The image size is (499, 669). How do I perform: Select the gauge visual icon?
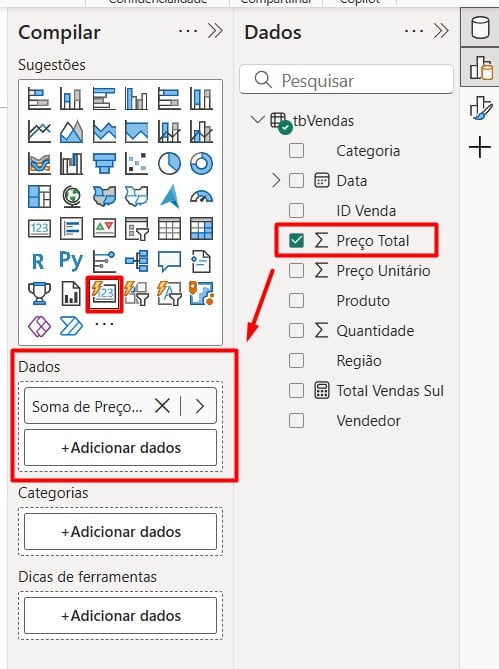tap(201, 196)
